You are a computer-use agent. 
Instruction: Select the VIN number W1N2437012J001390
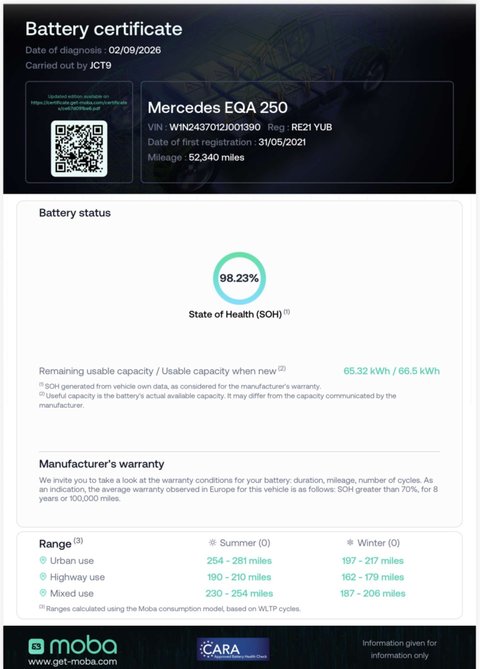coord(215,127)
